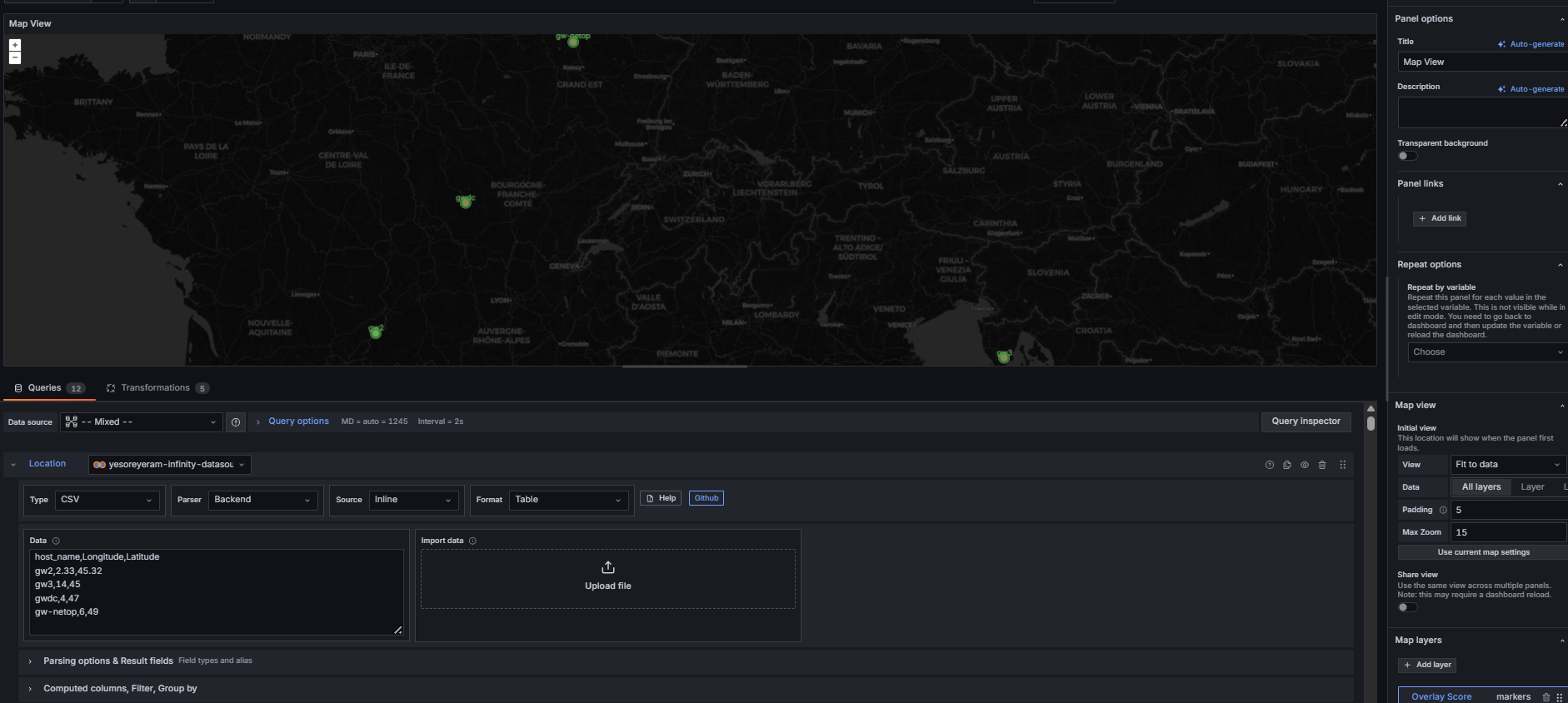Hide the Location query response with eye icon

click(1305, 465)
